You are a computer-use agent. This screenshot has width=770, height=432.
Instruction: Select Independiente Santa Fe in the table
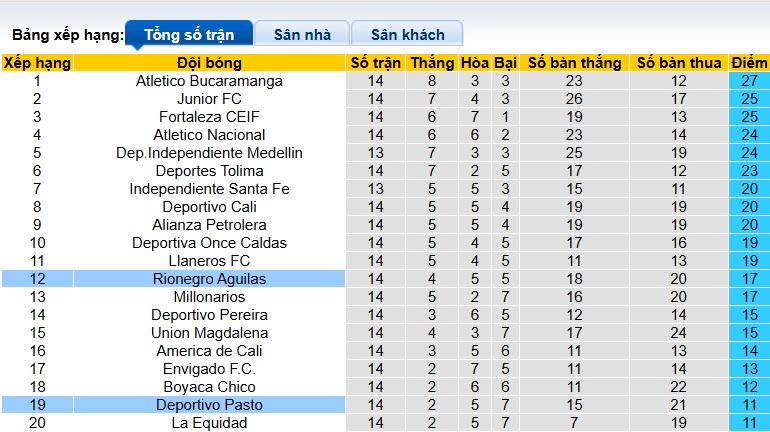(209, 189)
